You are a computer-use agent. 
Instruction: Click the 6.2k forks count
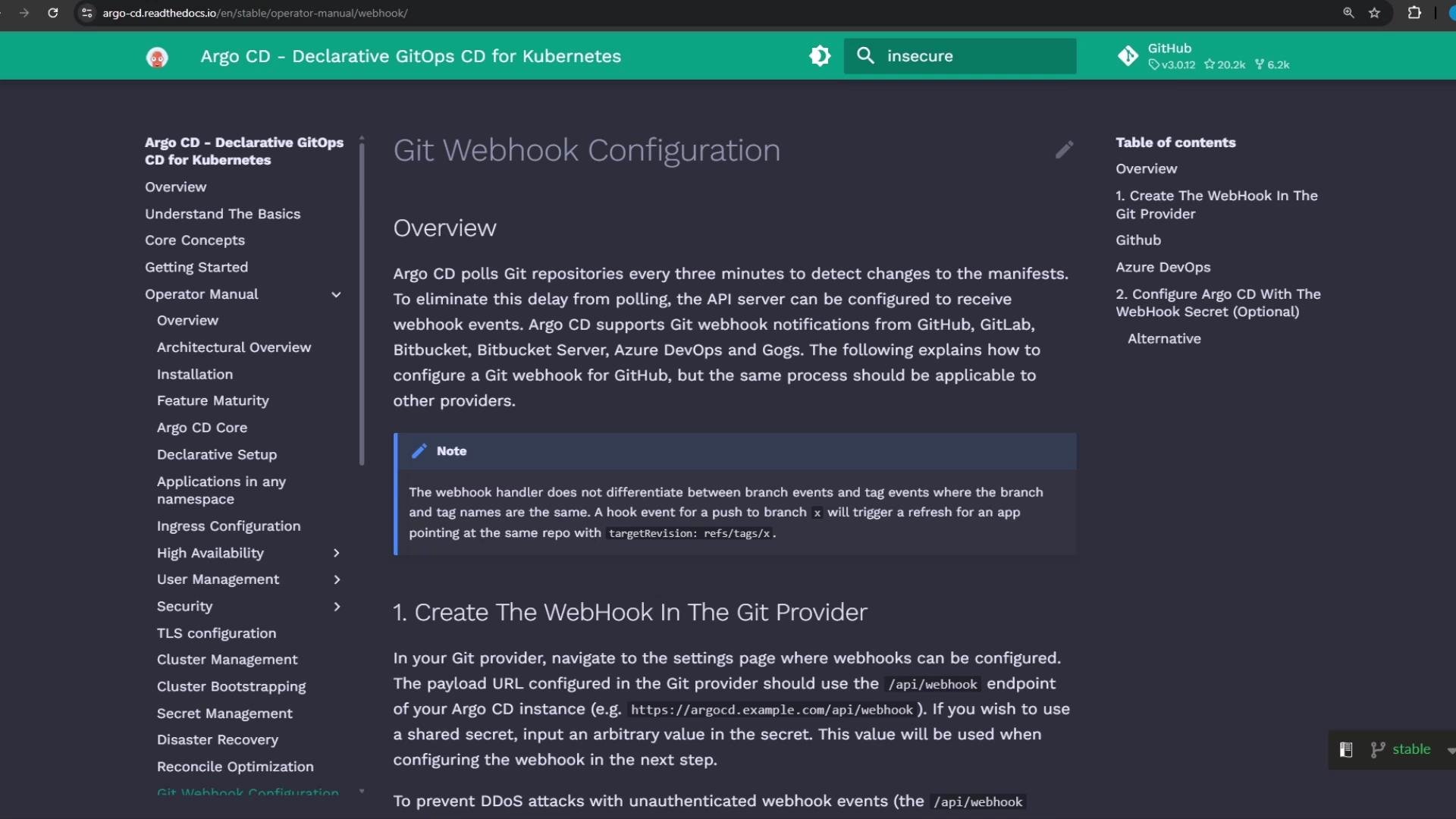pos(1272,65)
